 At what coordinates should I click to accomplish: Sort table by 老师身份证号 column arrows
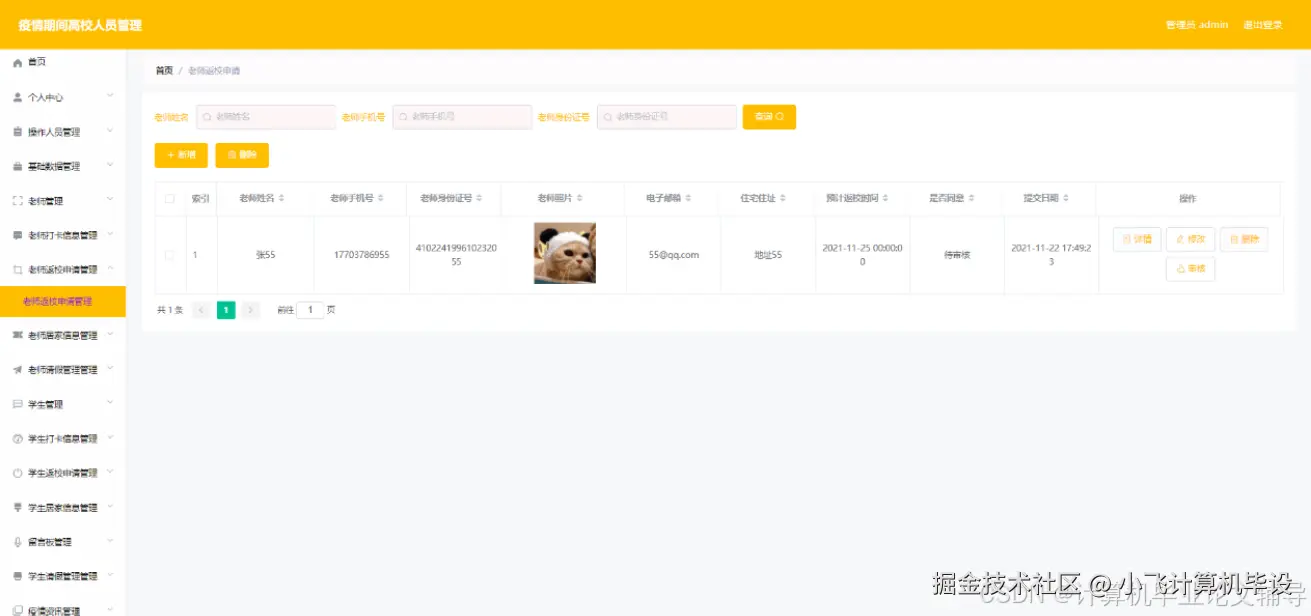point(480,199)
